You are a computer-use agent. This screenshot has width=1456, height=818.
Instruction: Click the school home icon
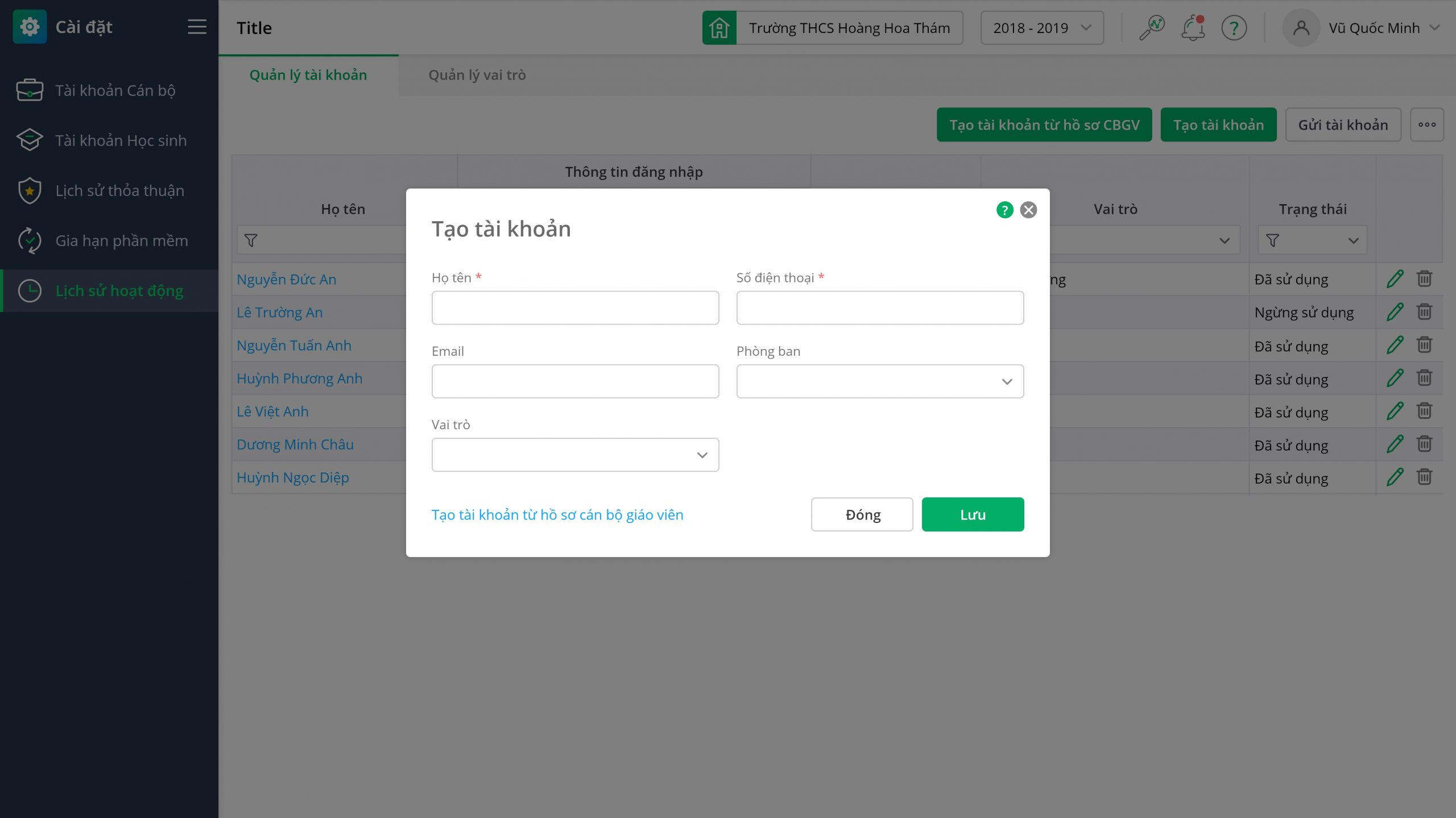719,28
